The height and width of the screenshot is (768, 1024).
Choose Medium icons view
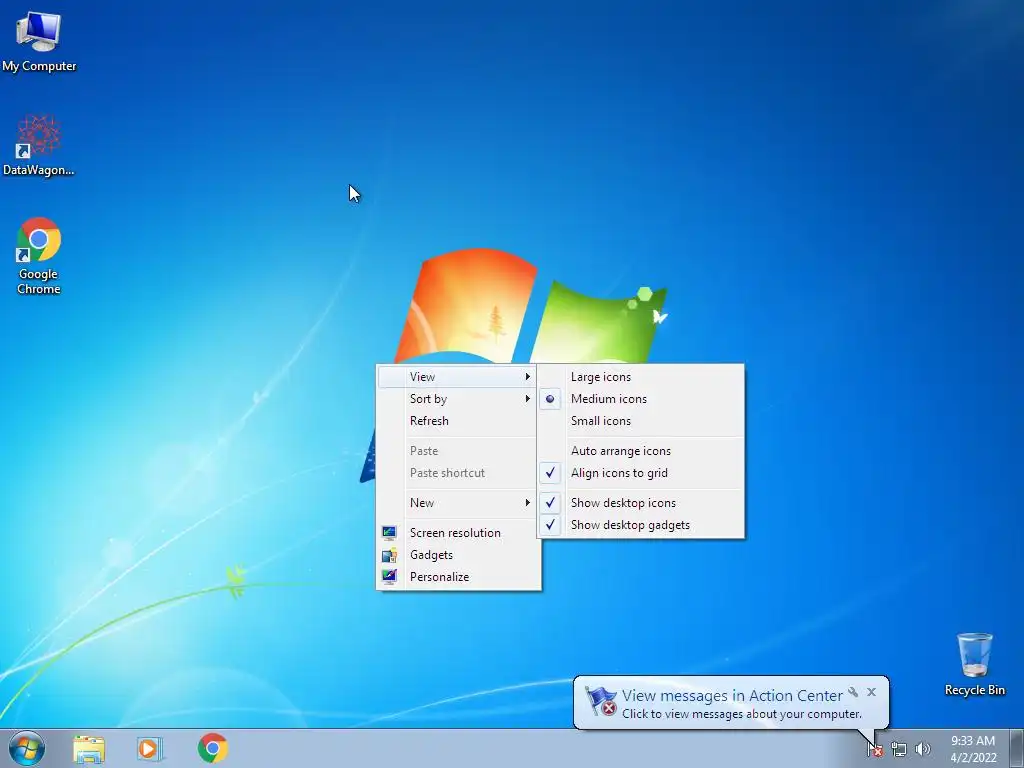click(641, 399)
